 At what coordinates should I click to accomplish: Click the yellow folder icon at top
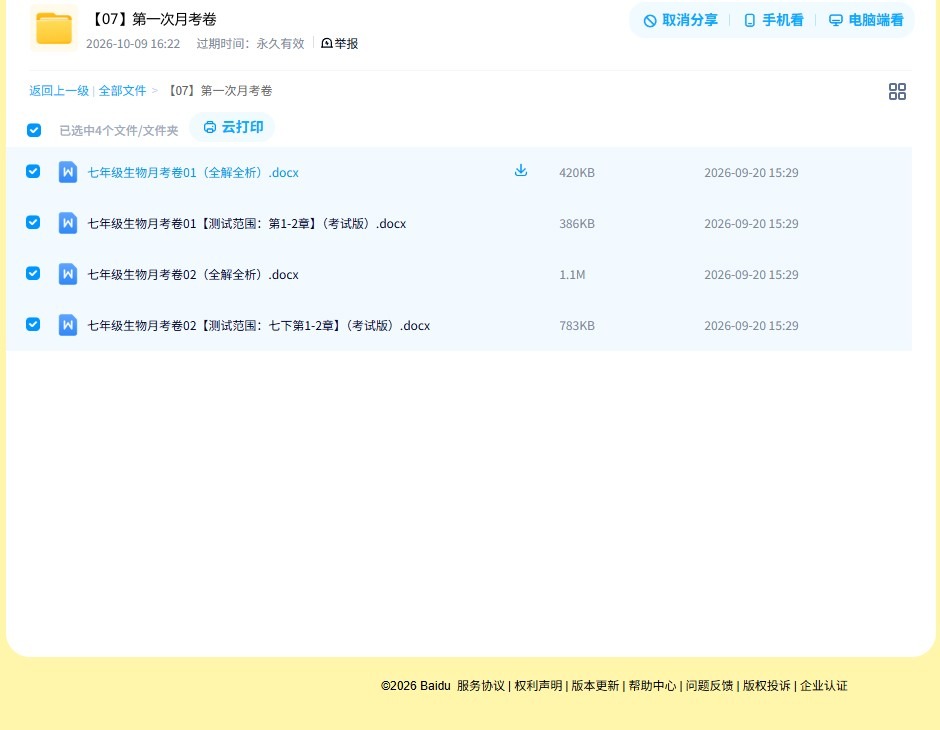click(54, 28)
